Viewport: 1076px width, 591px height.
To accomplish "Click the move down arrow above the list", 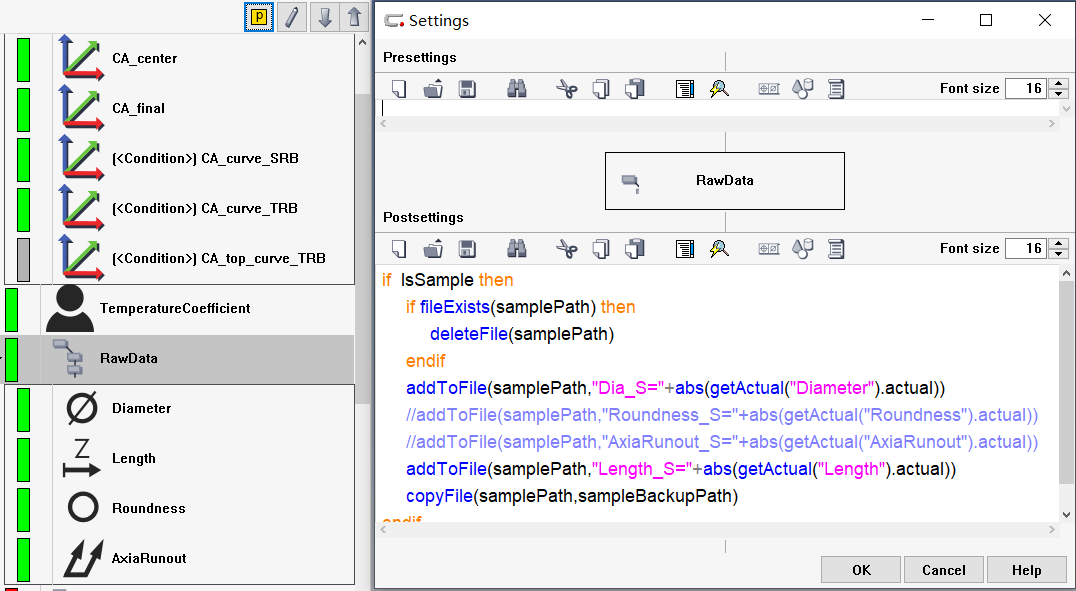I will 324,17.
